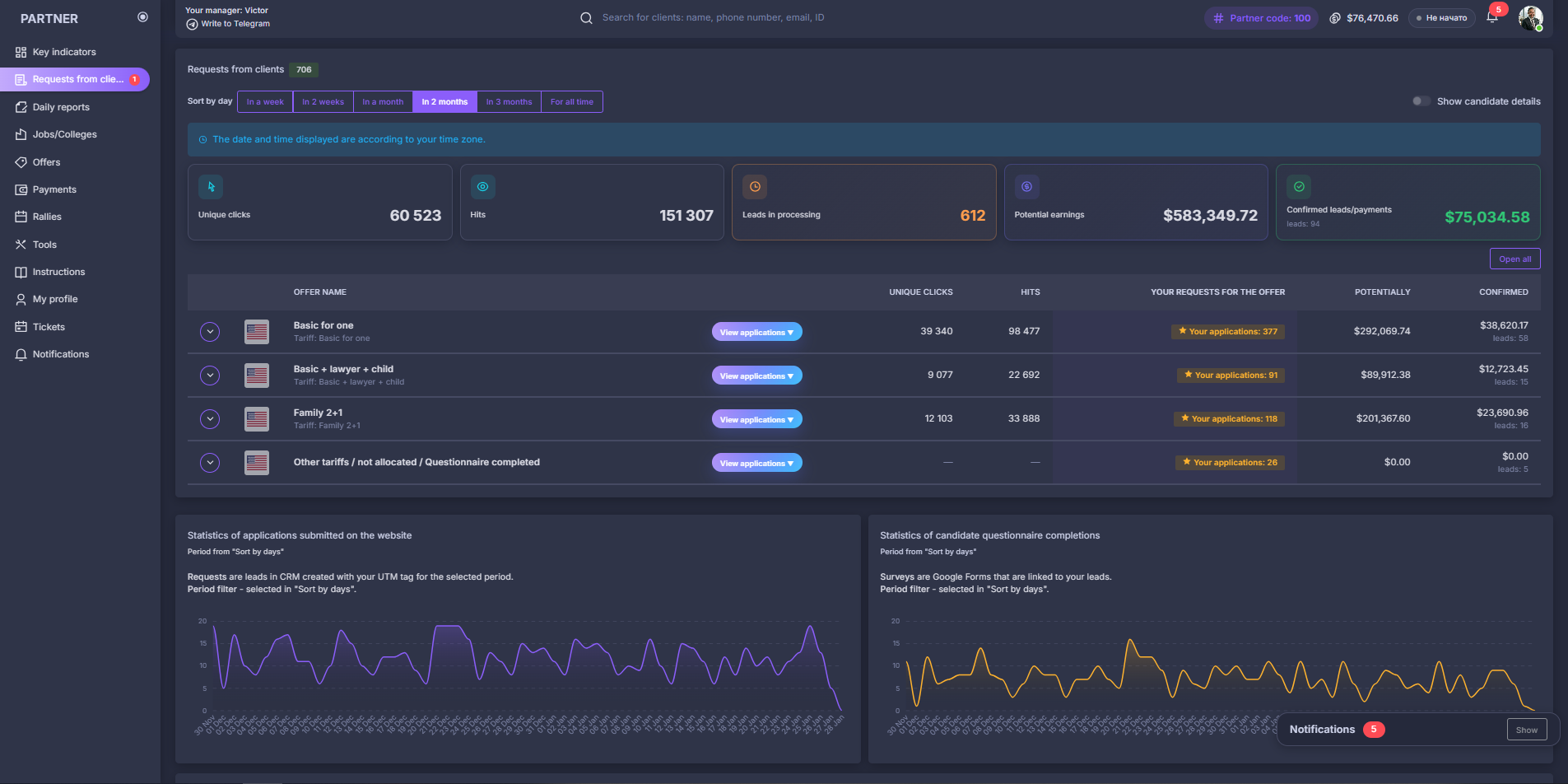Enable the Show candidate details toggle
Image resolution: width=1568 pixels, height=784 pixels.
(1421, 100)
